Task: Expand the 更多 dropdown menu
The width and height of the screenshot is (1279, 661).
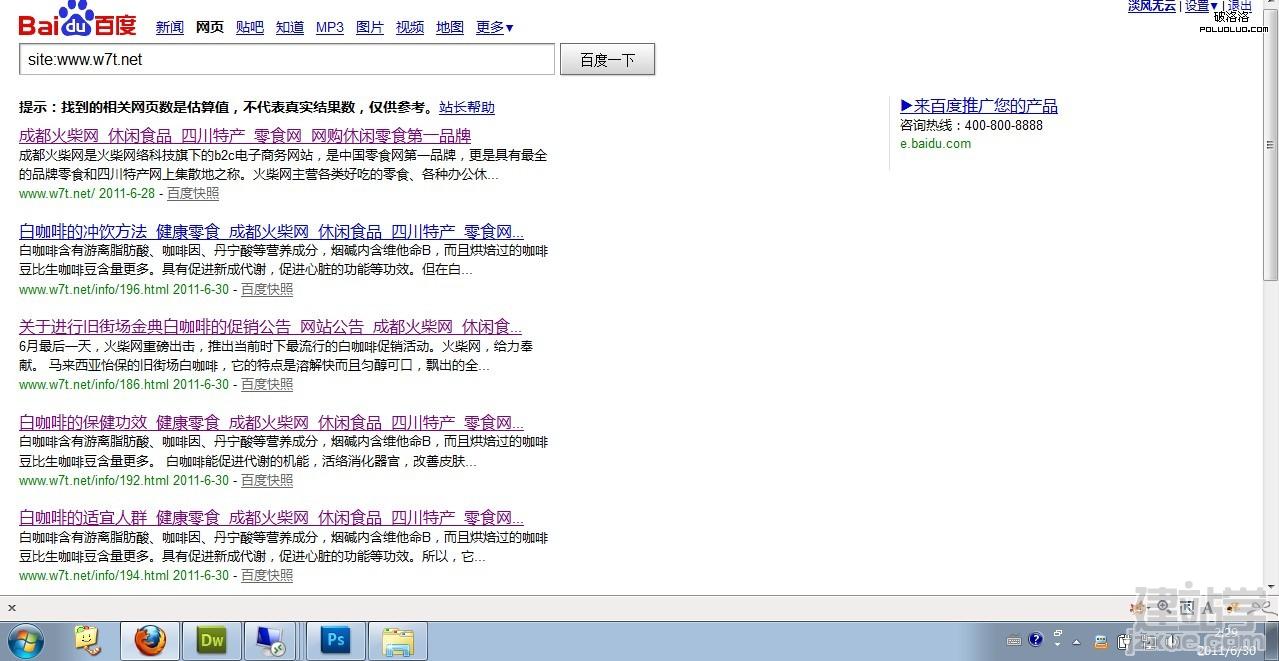Action: pos(495,28)
